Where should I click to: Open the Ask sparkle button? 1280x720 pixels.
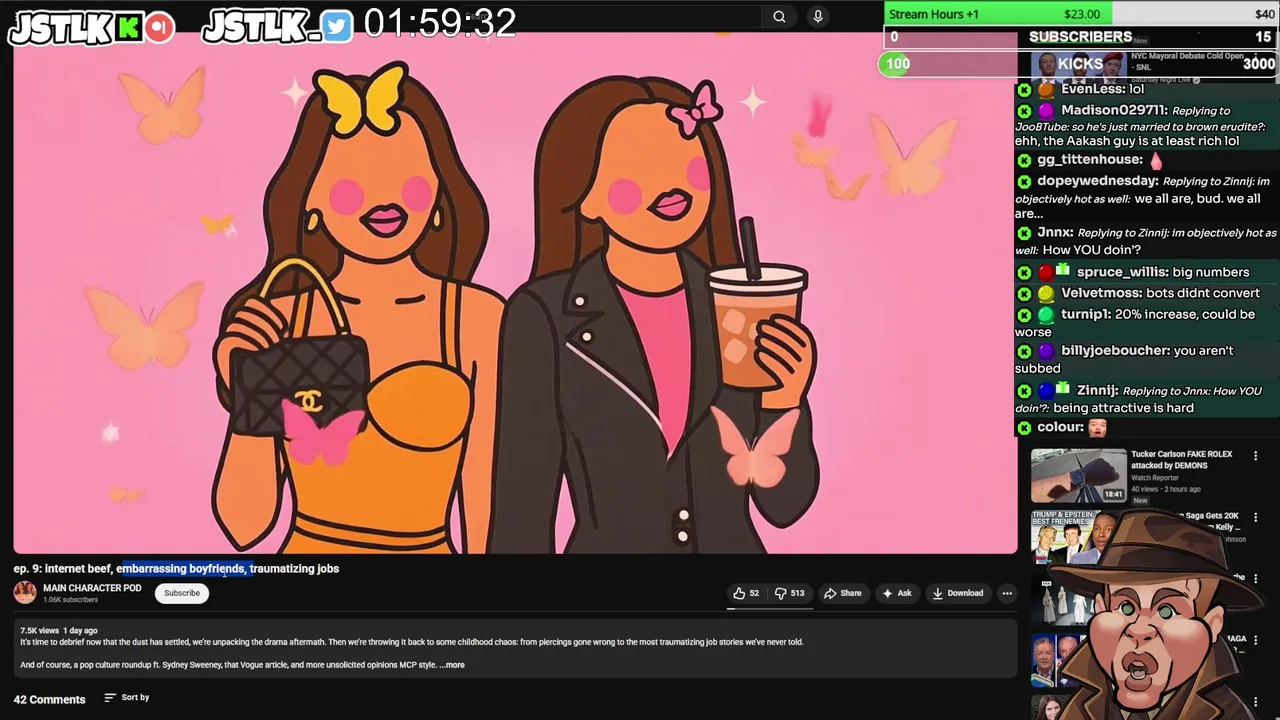pos(896,593)
